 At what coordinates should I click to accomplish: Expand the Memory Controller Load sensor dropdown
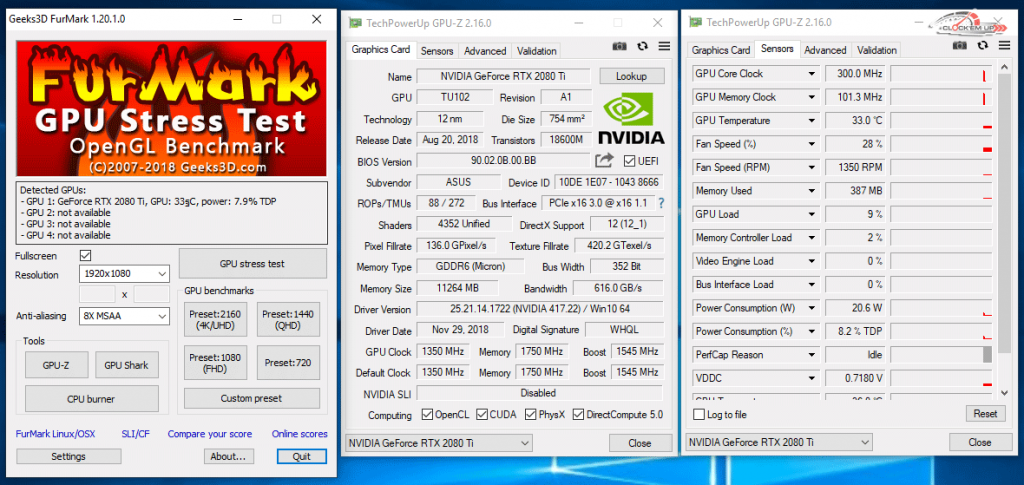[812, 238]
